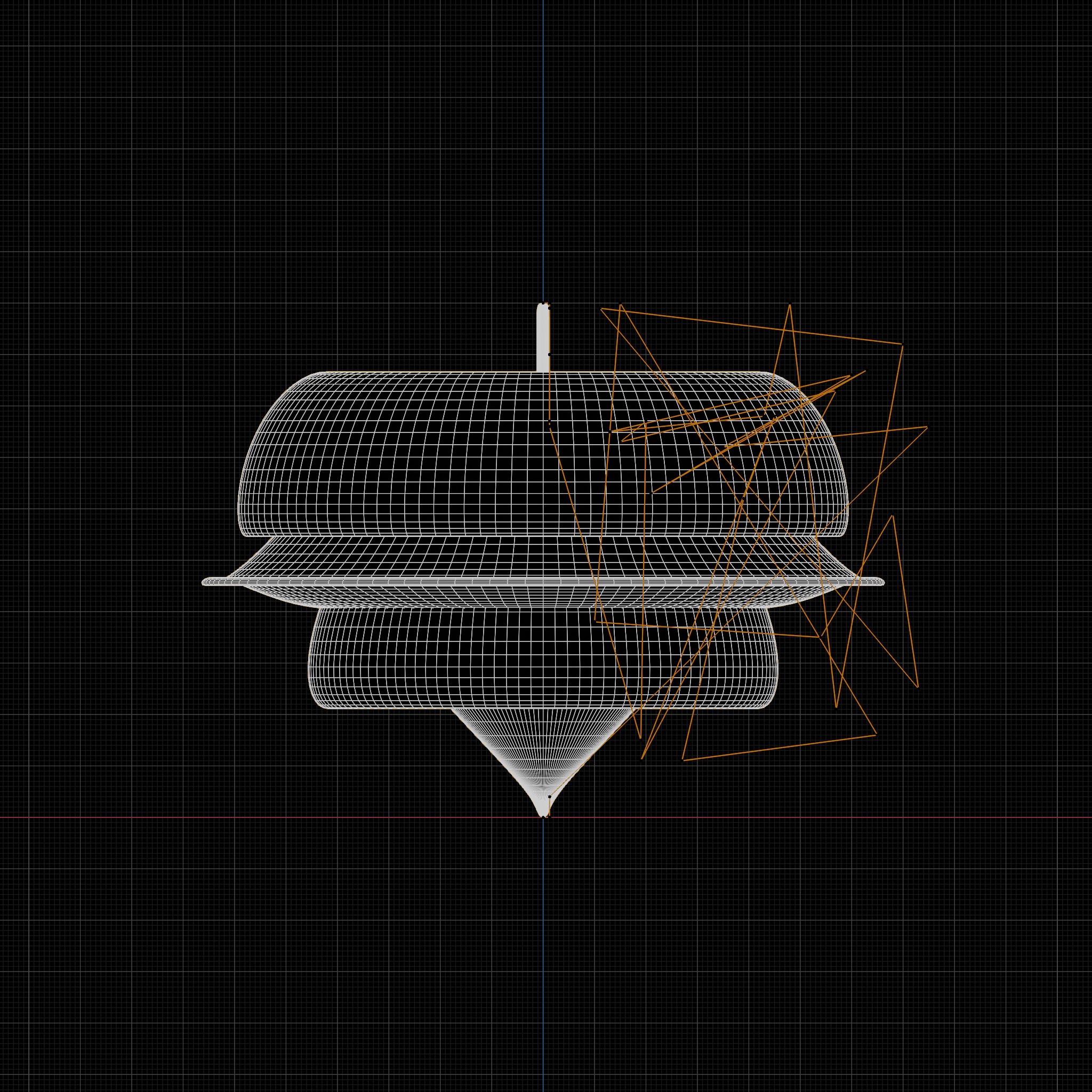Select the lower-right orange curve corner vertex
Viewport: 1092px width, 1092px height.
(876, 734)
